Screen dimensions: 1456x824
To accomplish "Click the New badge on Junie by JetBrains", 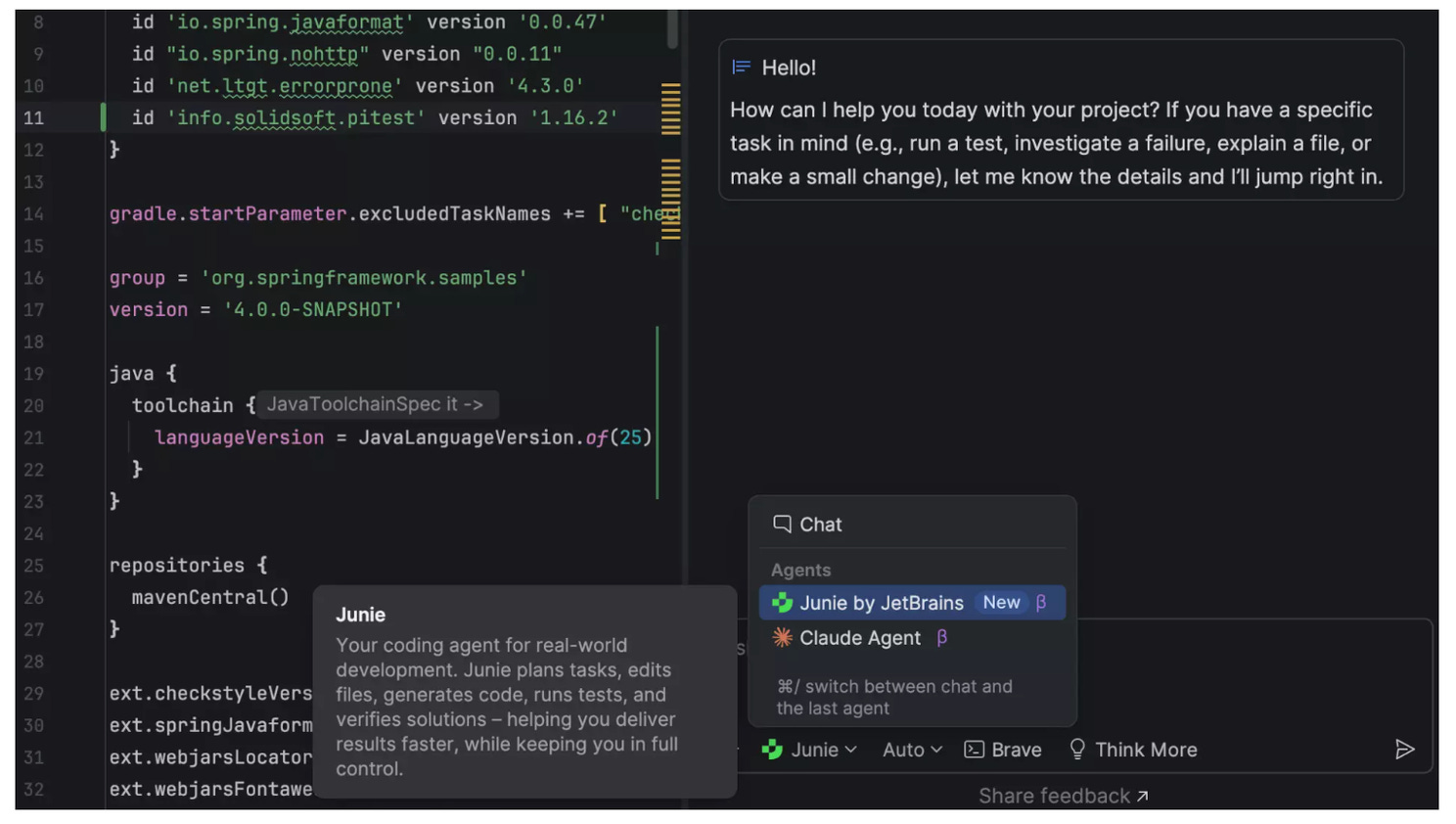I will pyautogui.click(x=1001, y=603).
